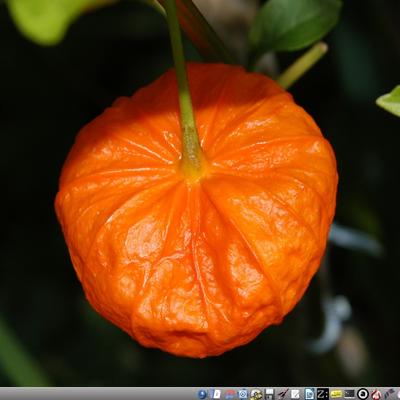Launch the red and black pen-stroke icon
400x400 pixels.
tap(283, 394)
